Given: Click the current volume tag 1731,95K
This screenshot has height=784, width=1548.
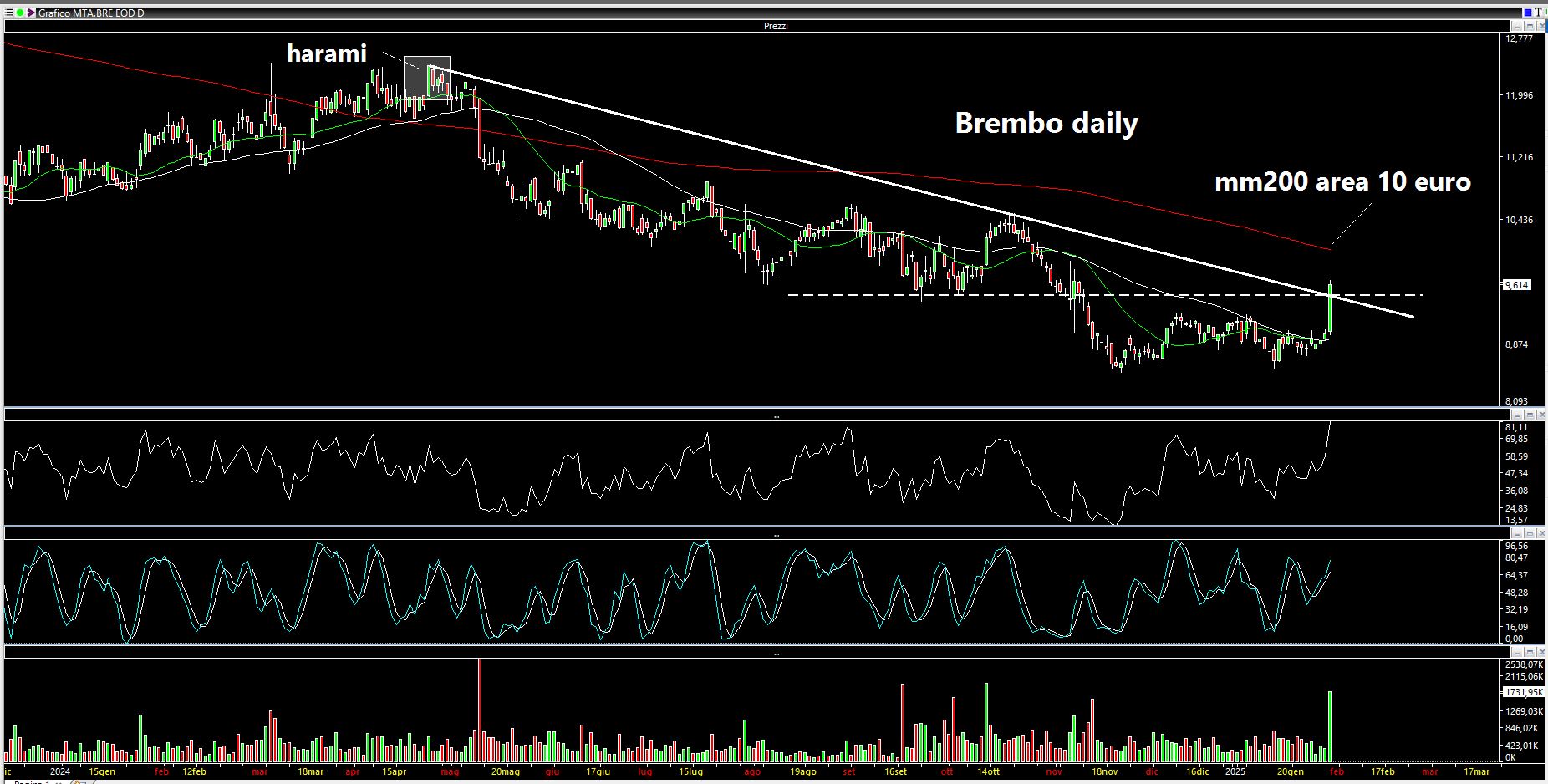Looking at the screenshot, I should (x=1524, y=692).
